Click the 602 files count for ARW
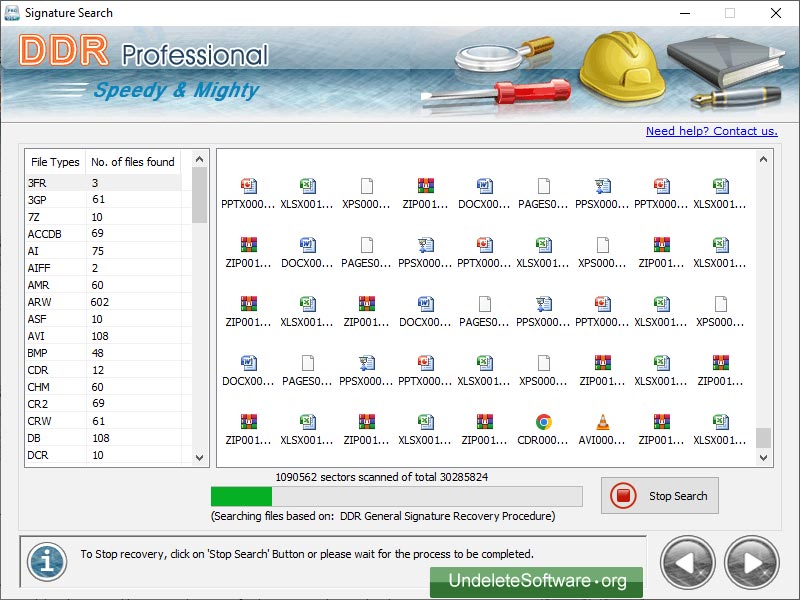This screenshot has height=600, width=800. (x=99, y=302)
